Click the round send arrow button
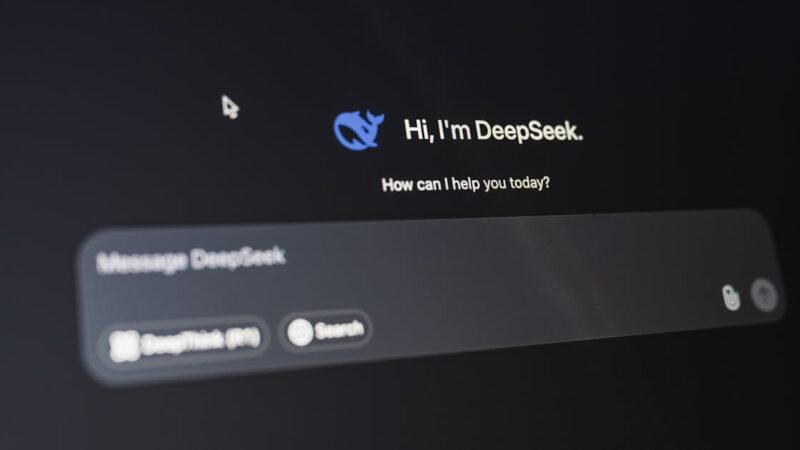800x450 pixels. click(x=764, y=295)
